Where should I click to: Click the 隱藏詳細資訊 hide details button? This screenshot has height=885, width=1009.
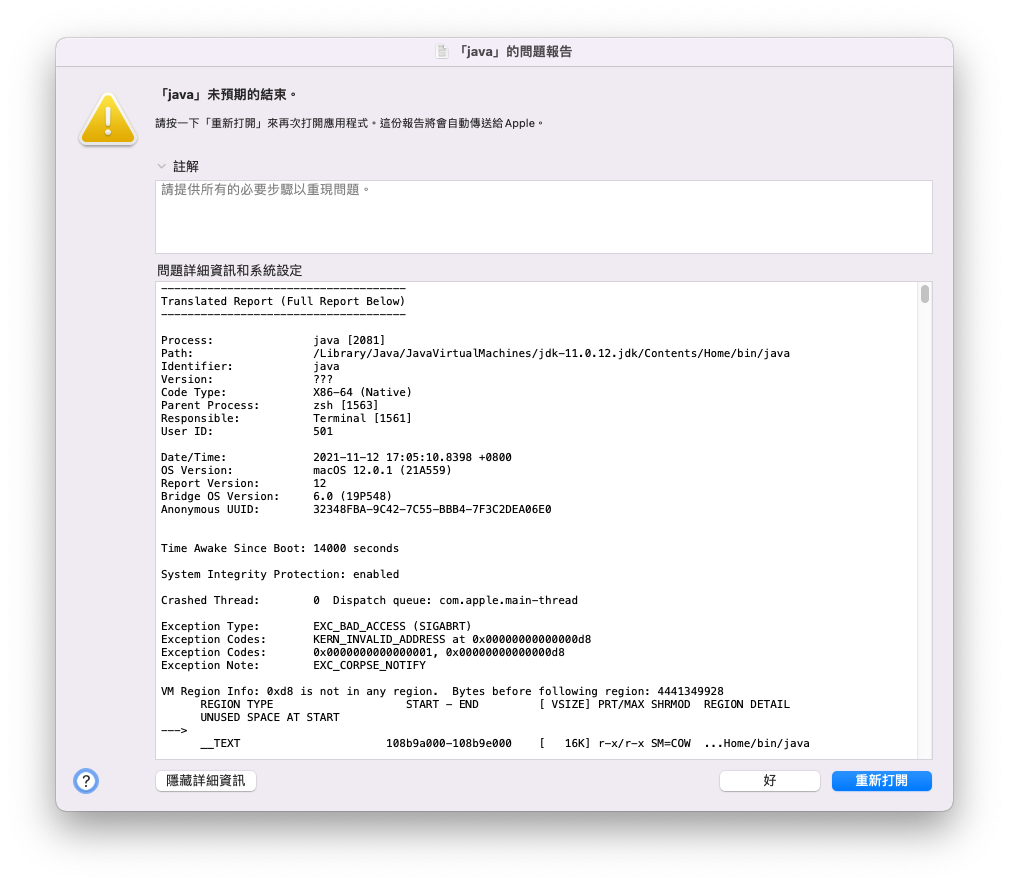point(206,781)
